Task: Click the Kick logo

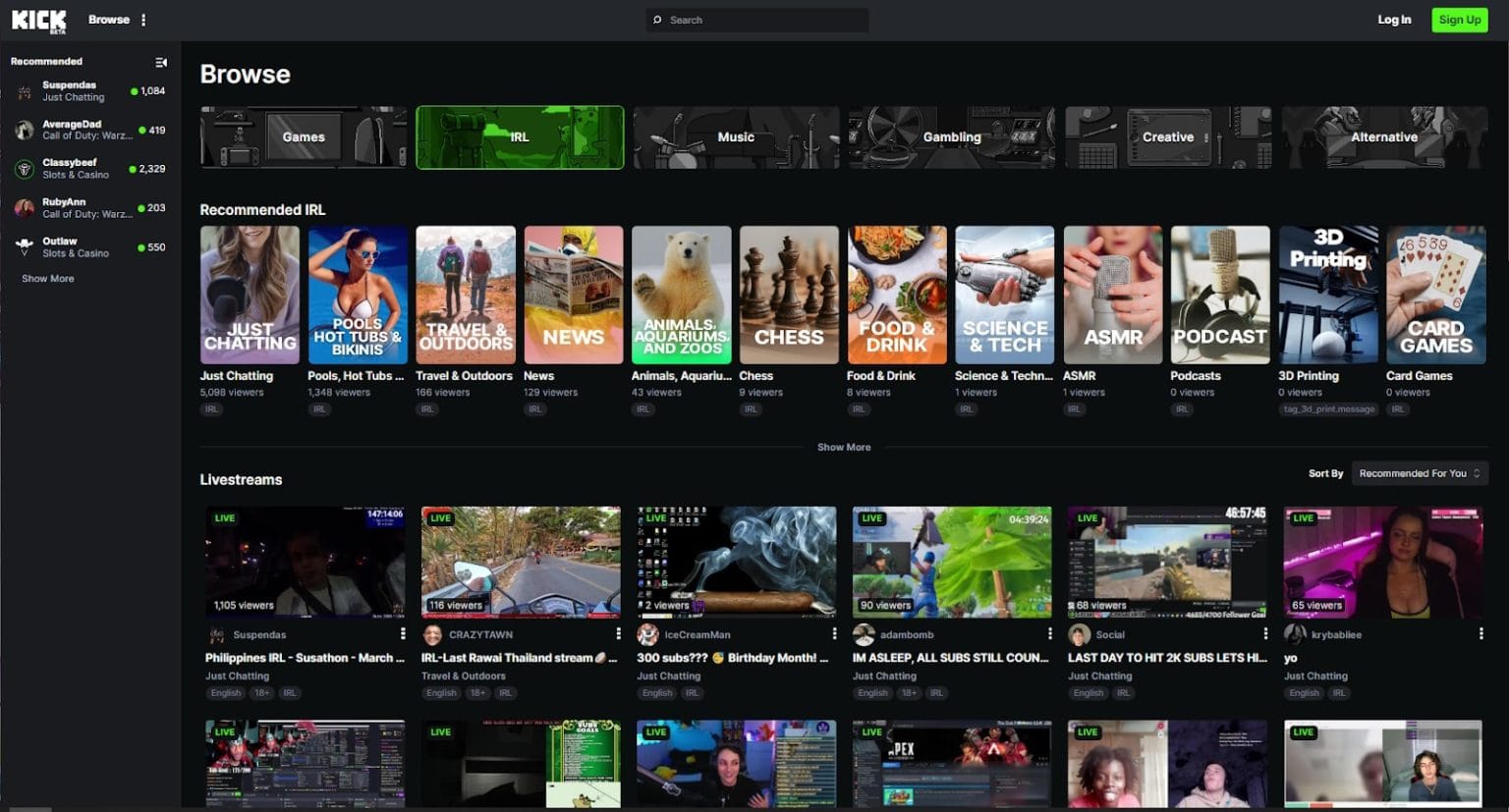Action: [37, 19]
